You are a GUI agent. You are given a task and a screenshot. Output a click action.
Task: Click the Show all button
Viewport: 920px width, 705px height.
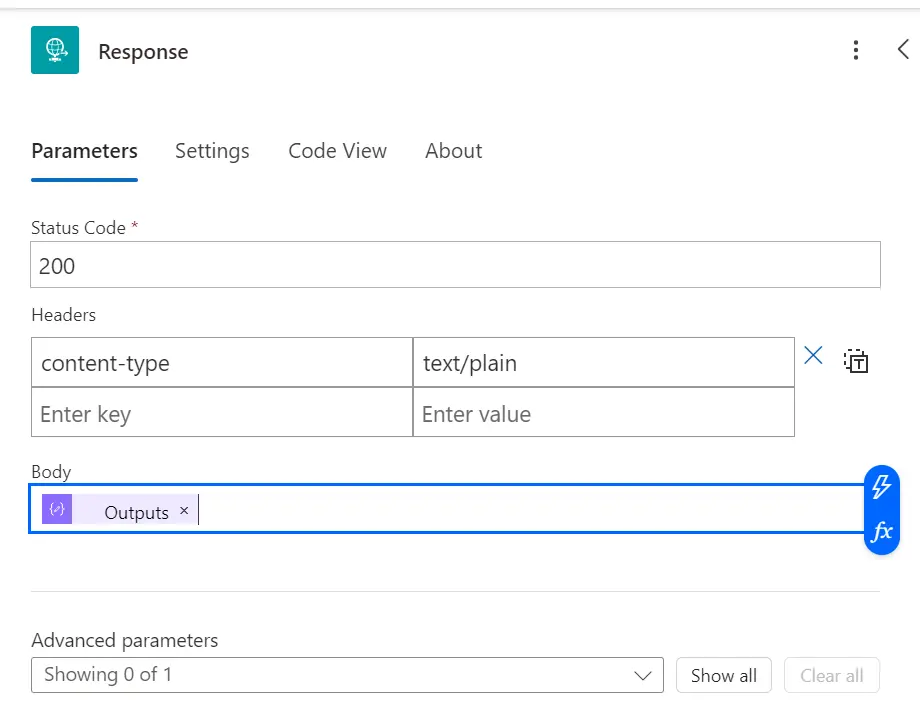[x=723, y=675]
